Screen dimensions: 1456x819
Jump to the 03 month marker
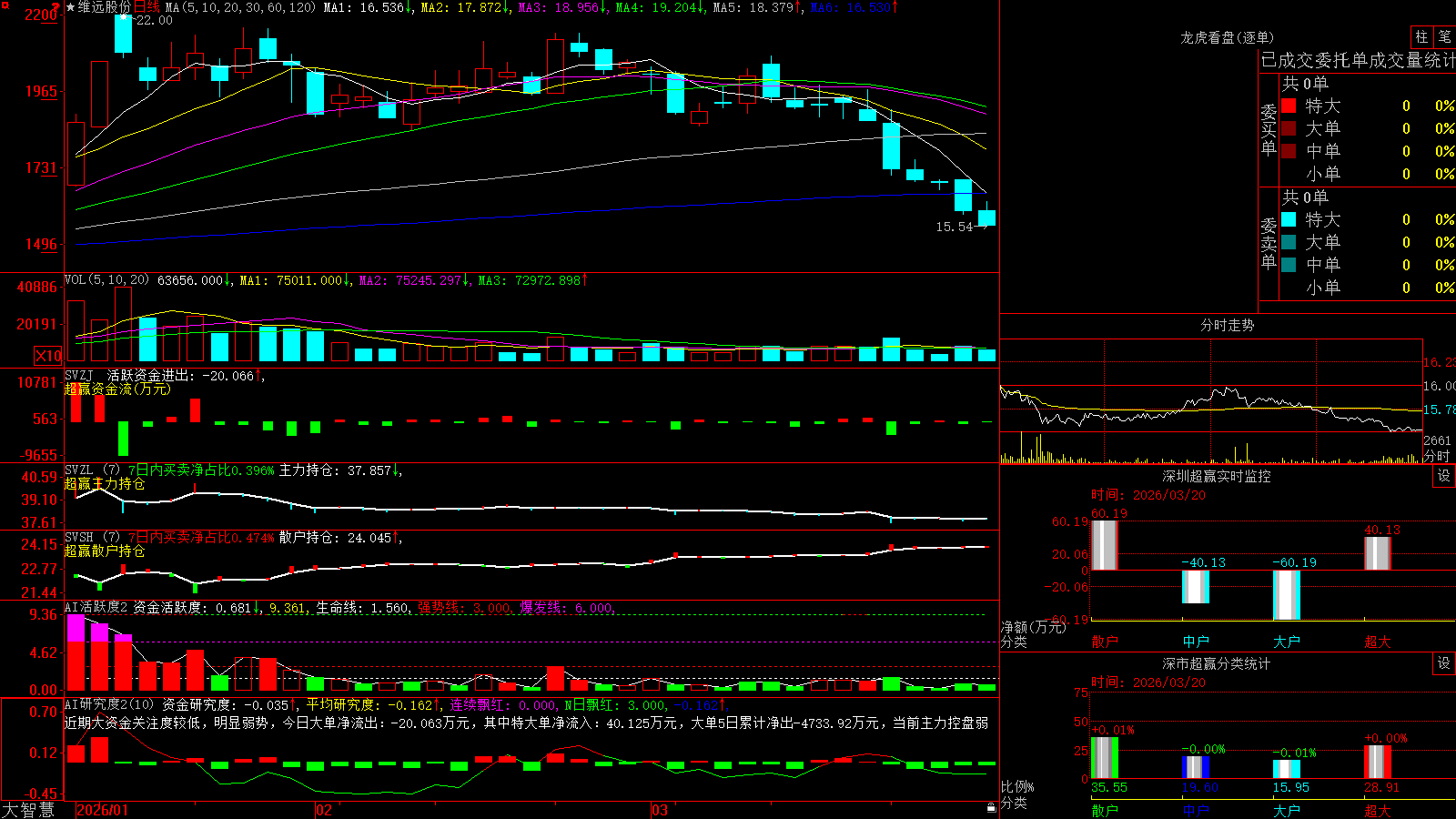660,810
